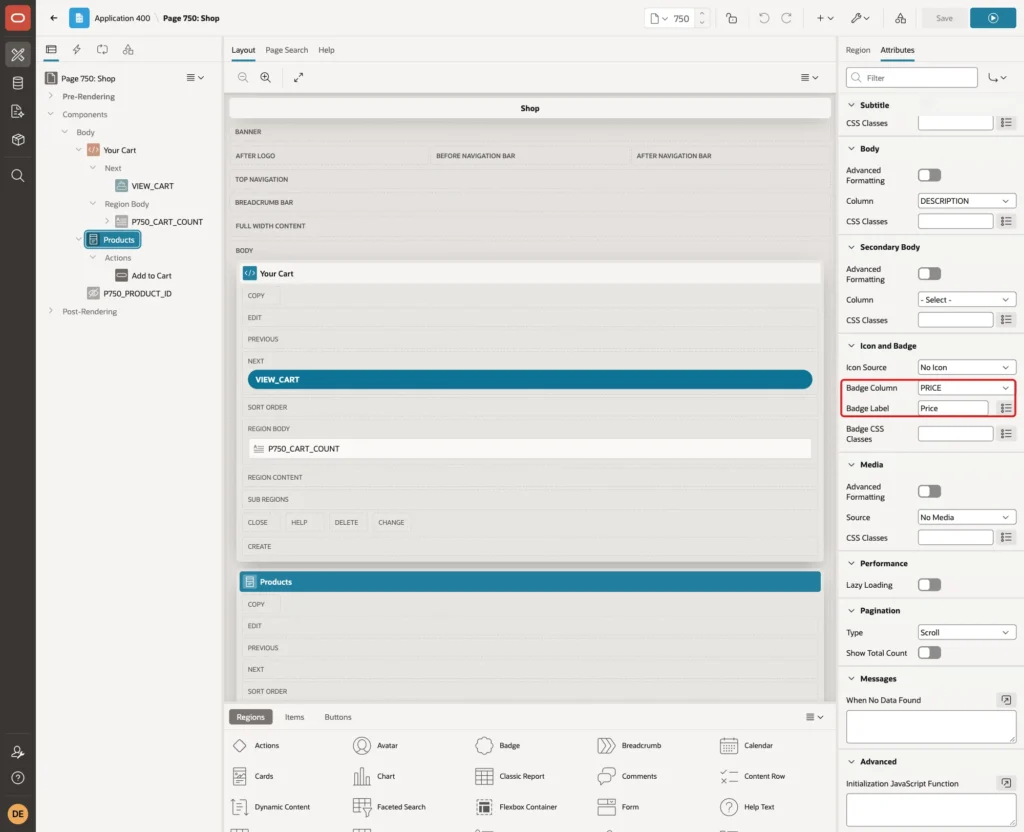Open Icon Source dropdown

tap(966, 367)
